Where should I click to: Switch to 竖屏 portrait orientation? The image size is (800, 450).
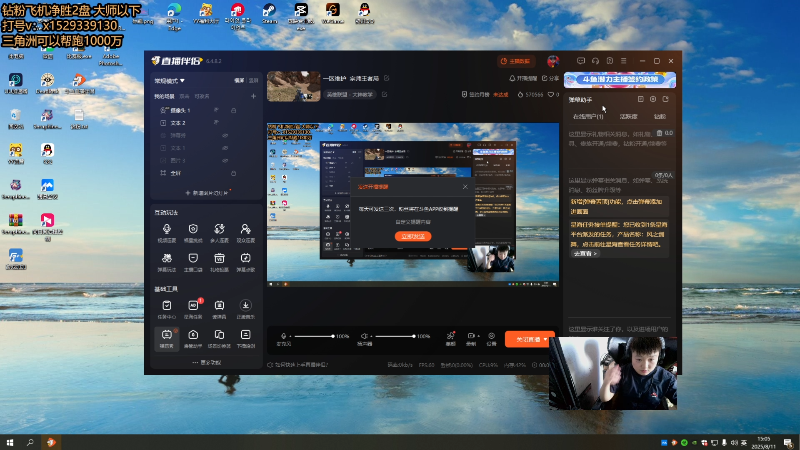click(x=253, y=81)
